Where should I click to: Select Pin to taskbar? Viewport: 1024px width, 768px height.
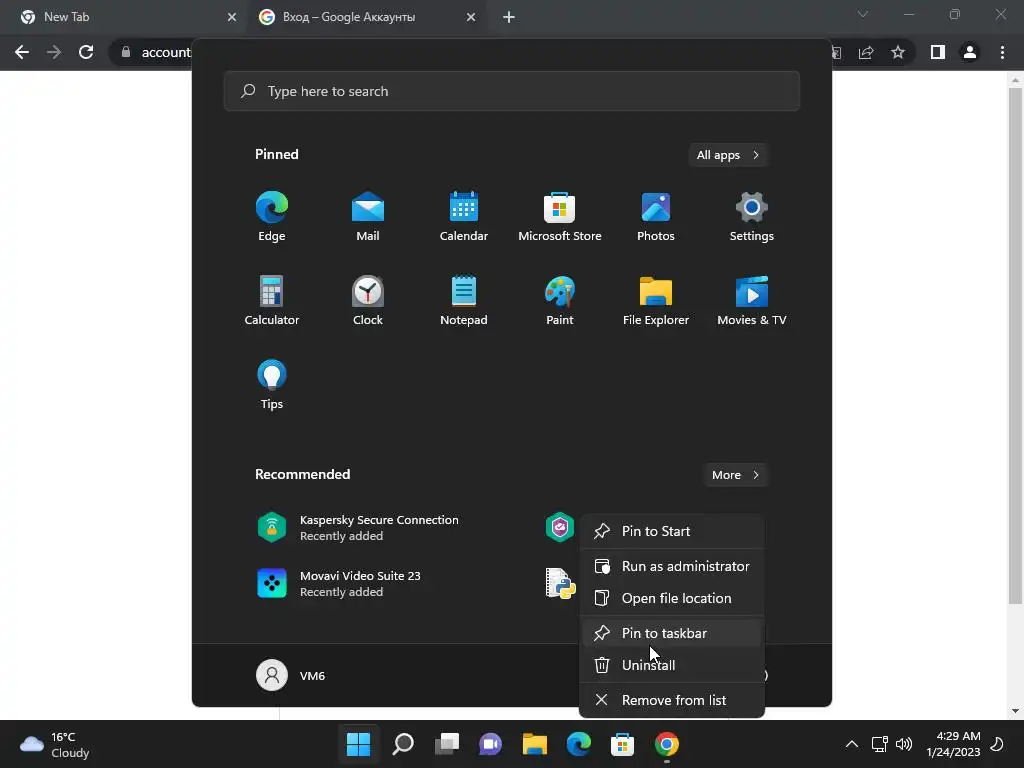pos(672,633)
